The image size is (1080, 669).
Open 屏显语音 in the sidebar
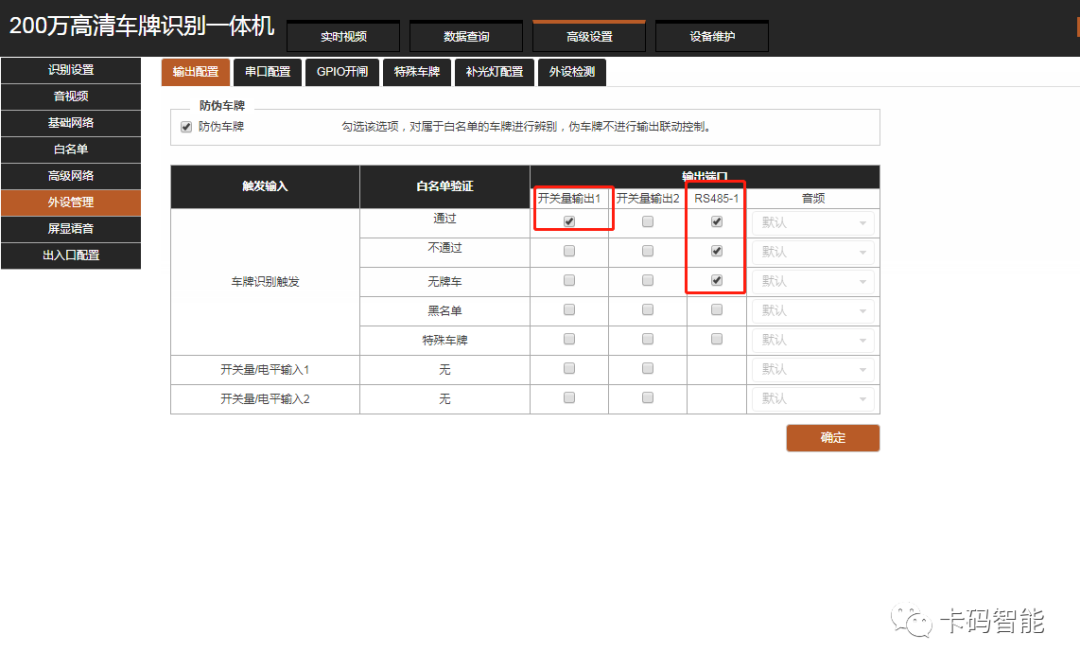click(71, 229)
